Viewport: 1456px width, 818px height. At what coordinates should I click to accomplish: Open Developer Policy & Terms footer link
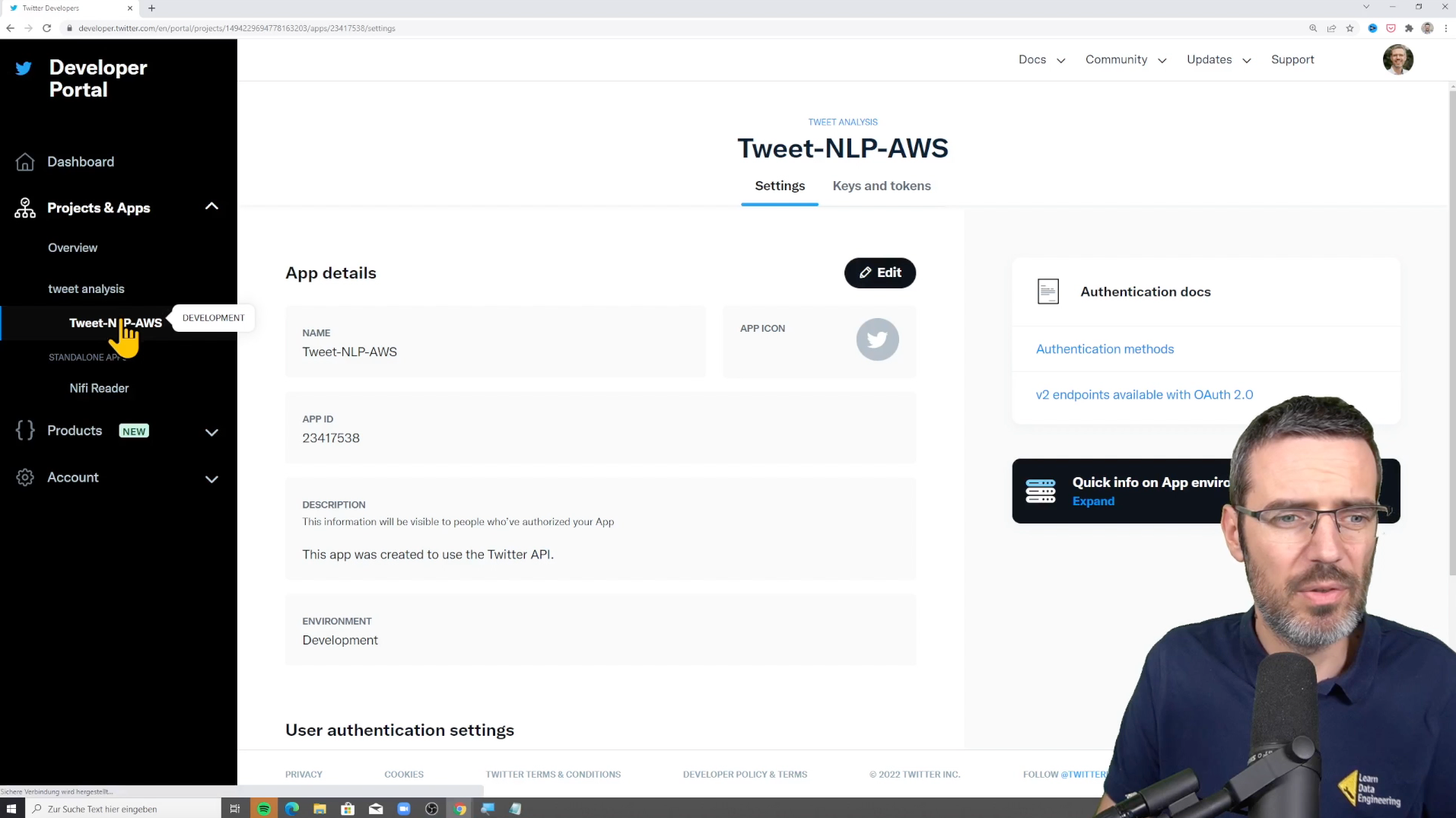click(x=745, y=775)
